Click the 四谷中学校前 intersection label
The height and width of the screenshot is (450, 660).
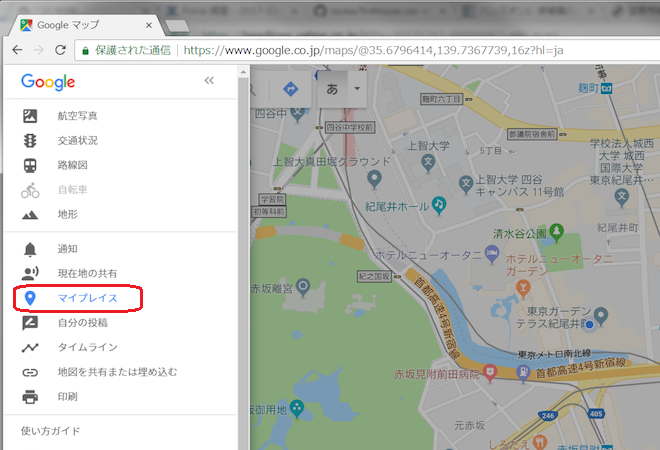tap(350, 127)
